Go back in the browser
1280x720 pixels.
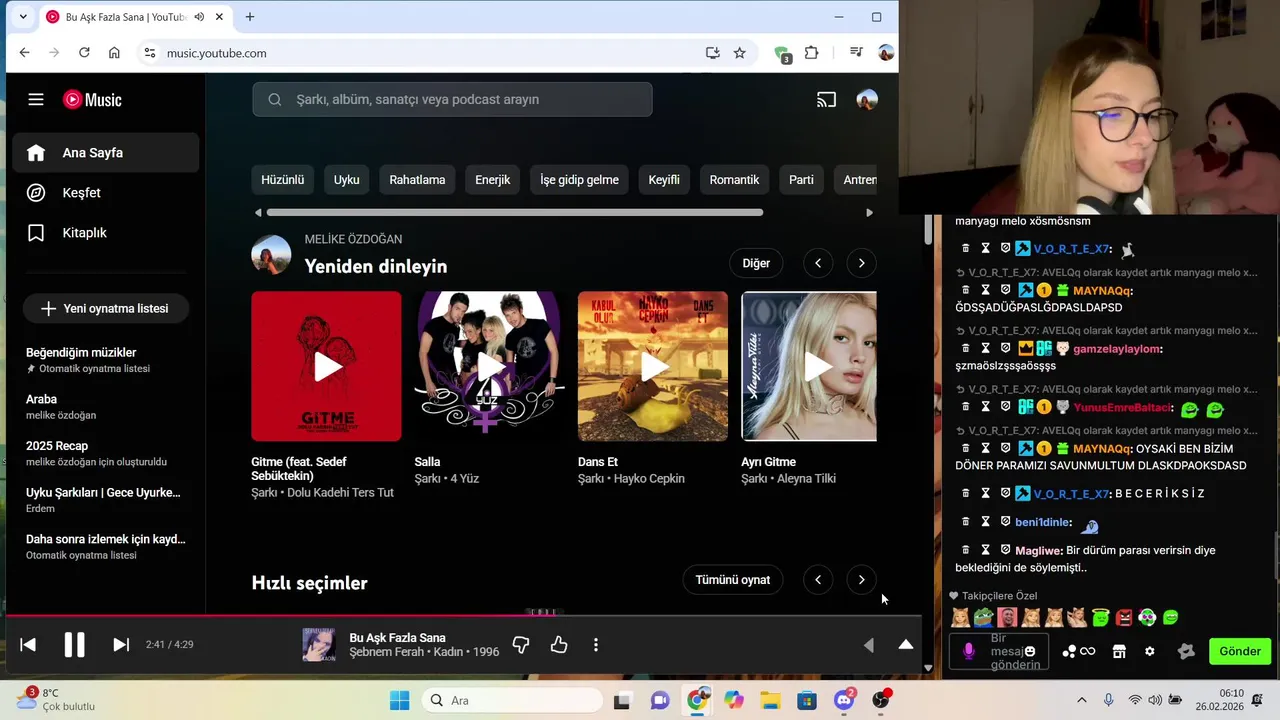point(24,53)
